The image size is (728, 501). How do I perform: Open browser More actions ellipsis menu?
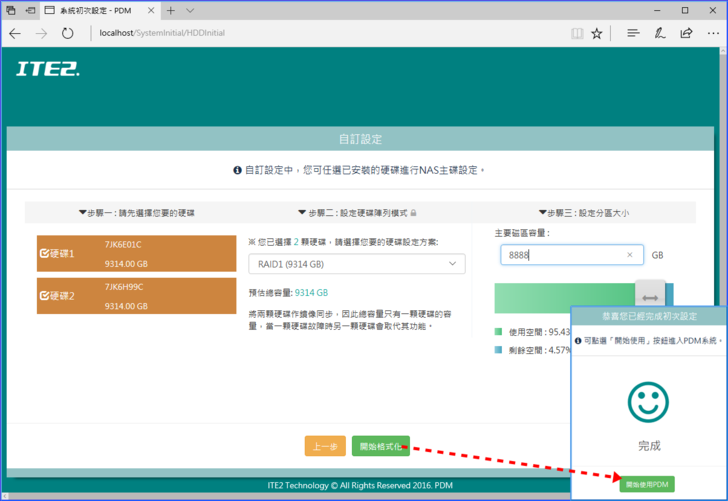click(x=711, y=33)
